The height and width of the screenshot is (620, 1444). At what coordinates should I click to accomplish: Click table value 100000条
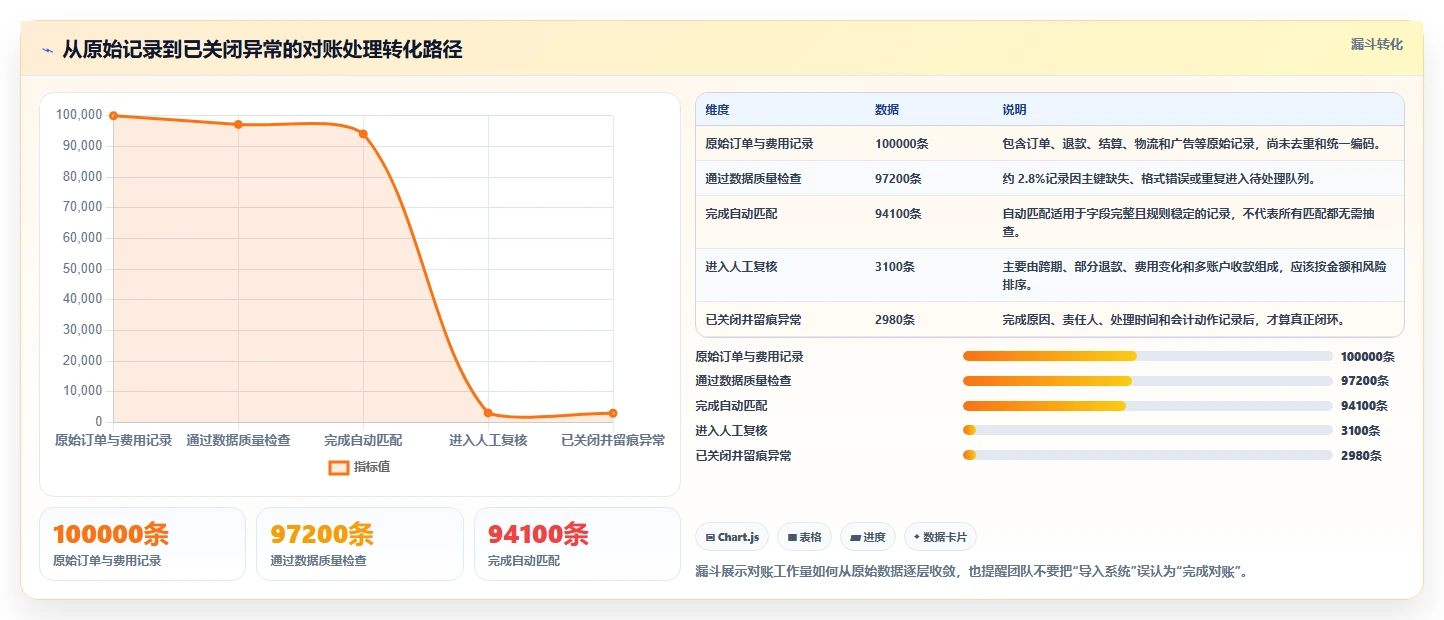pyautogui.click(x=901, y=144)
